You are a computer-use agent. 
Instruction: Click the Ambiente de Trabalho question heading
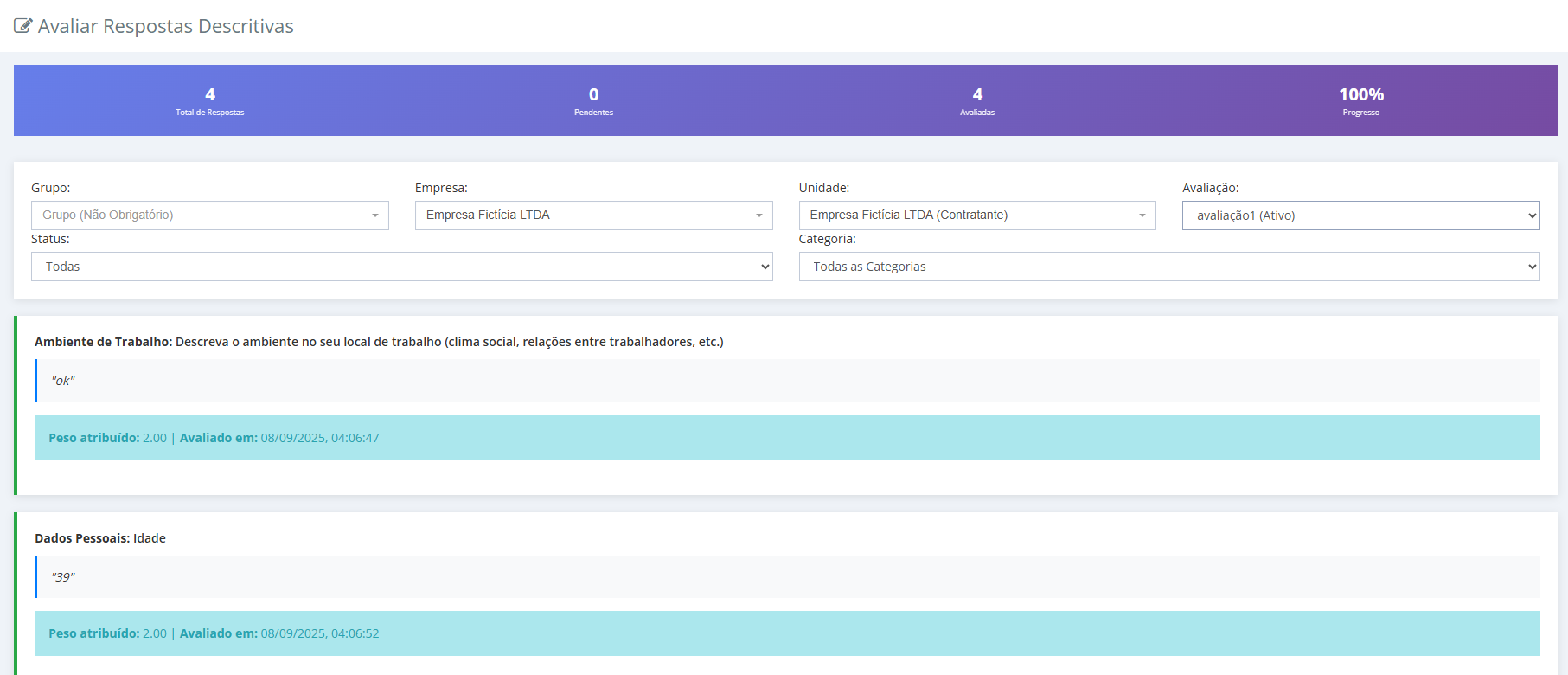click(x=379, y=342)
